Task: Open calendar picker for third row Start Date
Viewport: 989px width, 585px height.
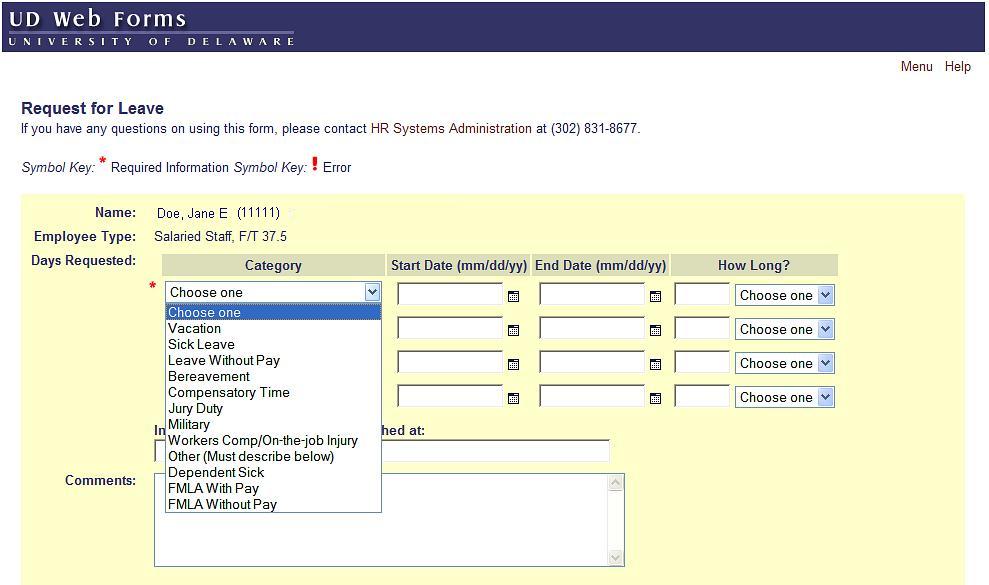Action: click(x=513, y=364)
